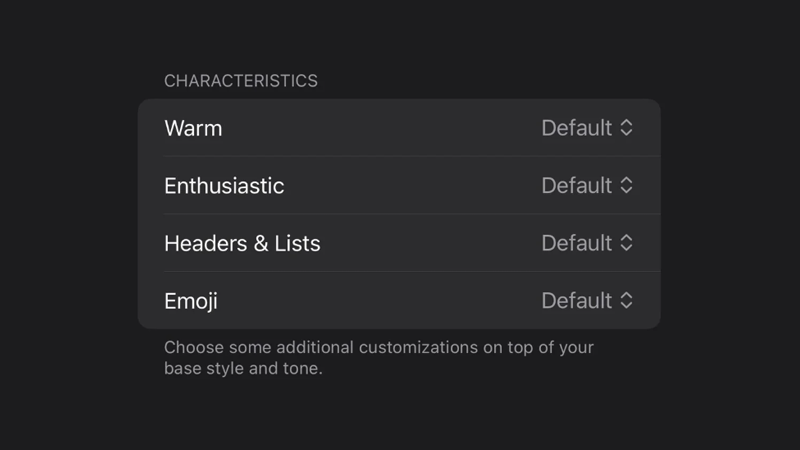Expand the Enthusiastic Default selector
Viewport: 800px width, 450px height.
(x=577, y=186)
